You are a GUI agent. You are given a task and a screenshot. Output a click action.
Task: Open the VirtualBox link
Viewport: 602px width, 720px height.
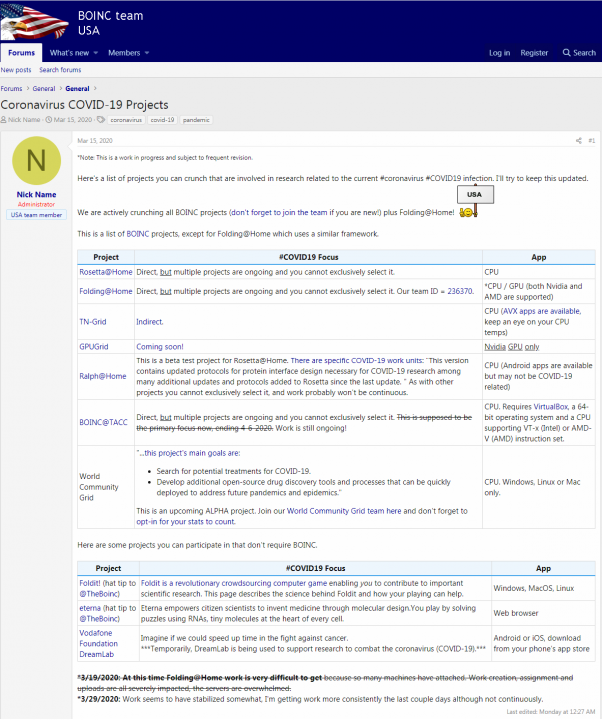(x=551, y=406)
